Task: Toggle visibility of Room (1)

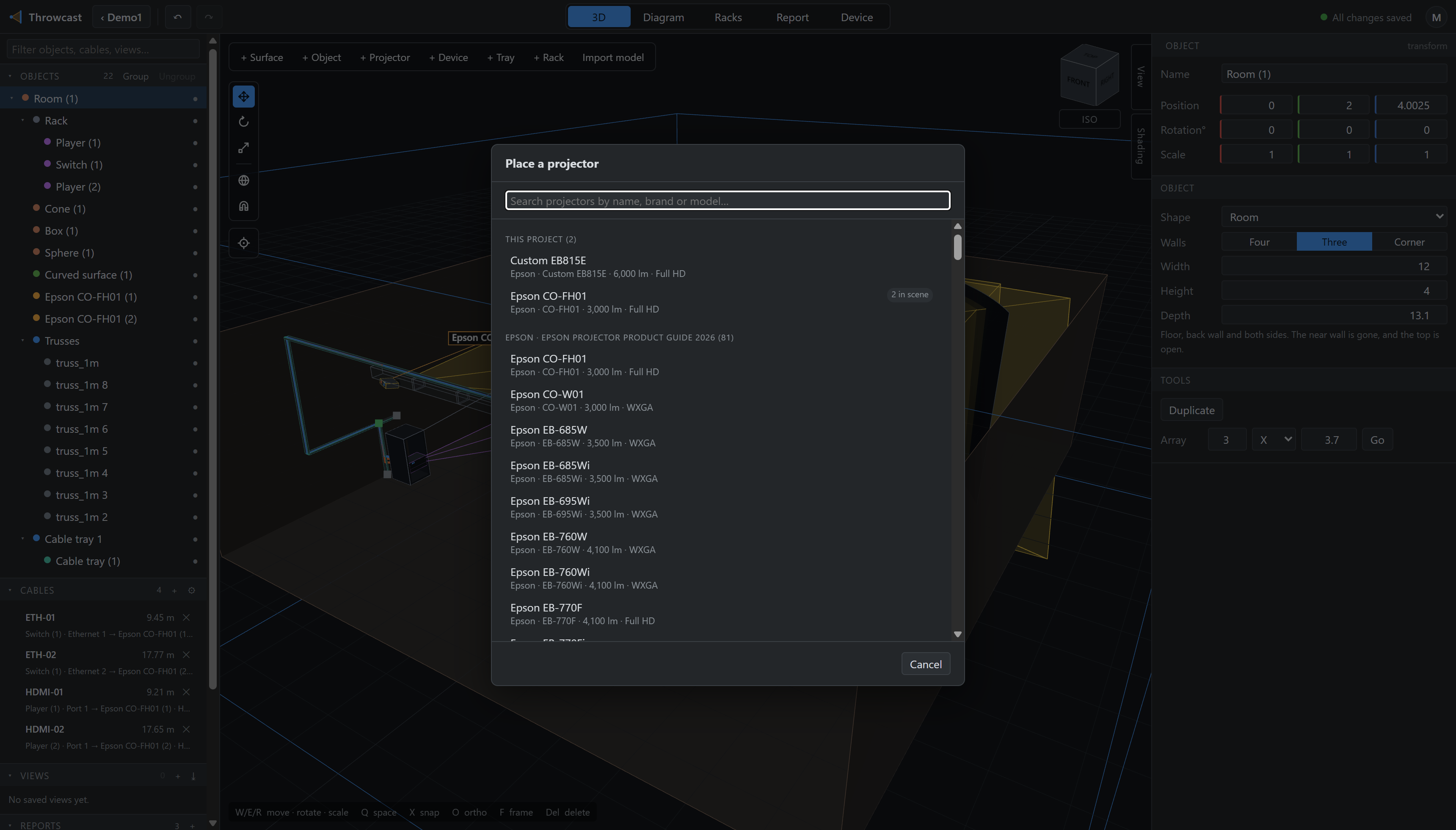Action: coord(196,99)
